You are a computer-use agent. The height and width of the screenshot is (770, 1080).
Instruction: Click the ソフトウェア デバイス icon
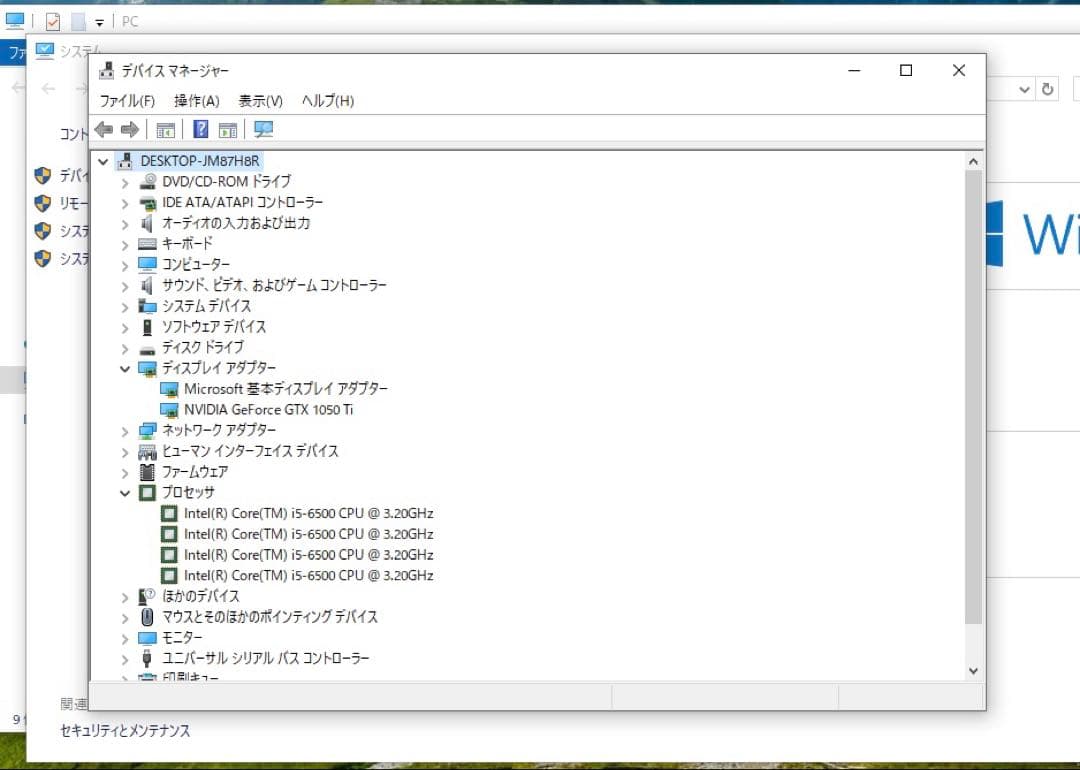click(147, 326)
